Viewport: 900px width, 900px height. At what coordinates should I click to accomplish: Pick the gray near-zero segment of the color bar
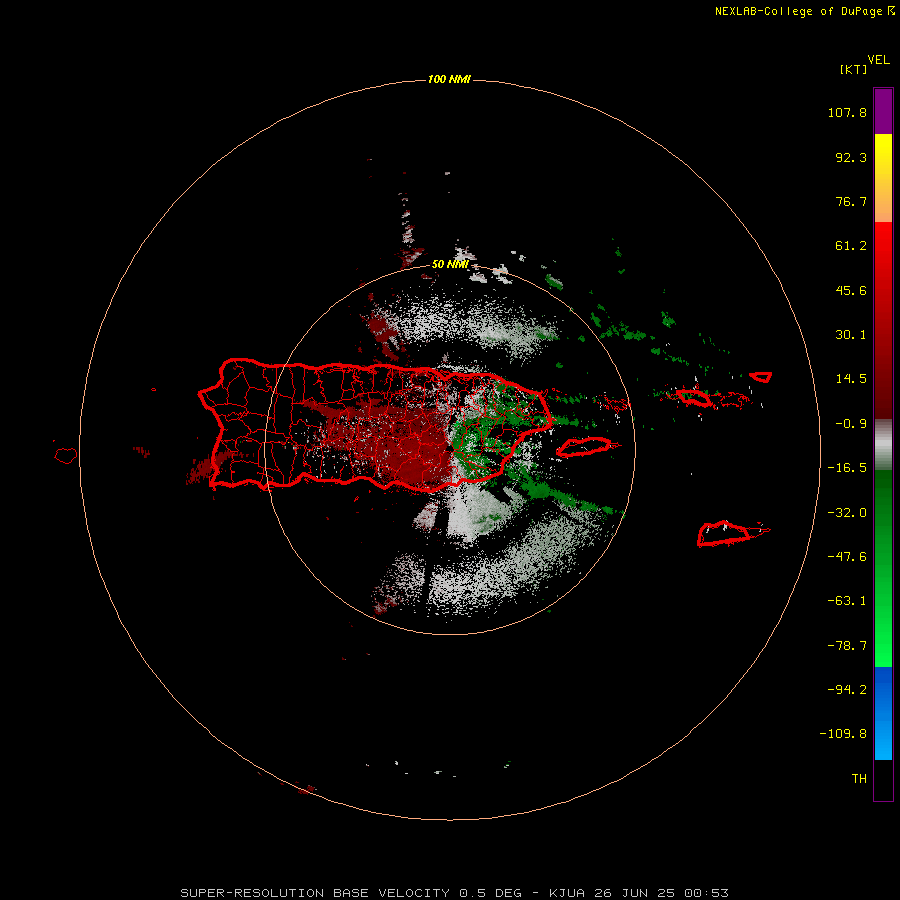[883, 443]
